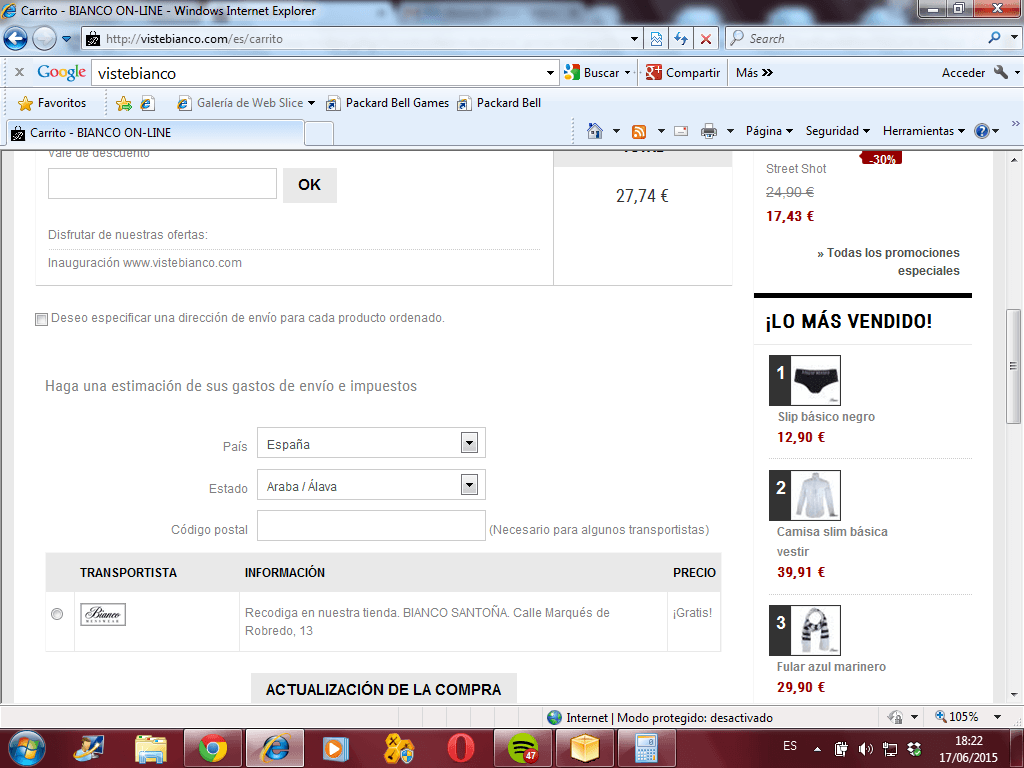The image size is (1024, 768).
Task: Open the media player taskbar icon
Action: coord(336,748)
